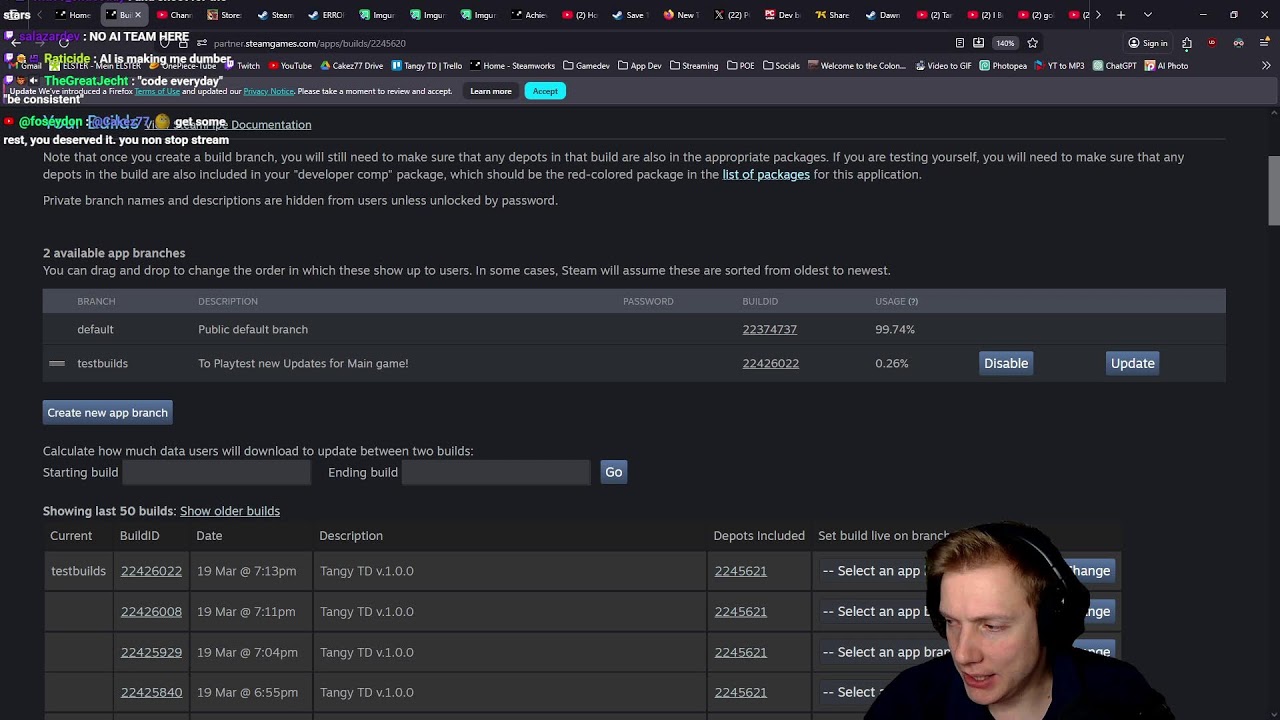Focus the Ending build input field
This screenshot has height=720, width=1280.
click(496, 472)
